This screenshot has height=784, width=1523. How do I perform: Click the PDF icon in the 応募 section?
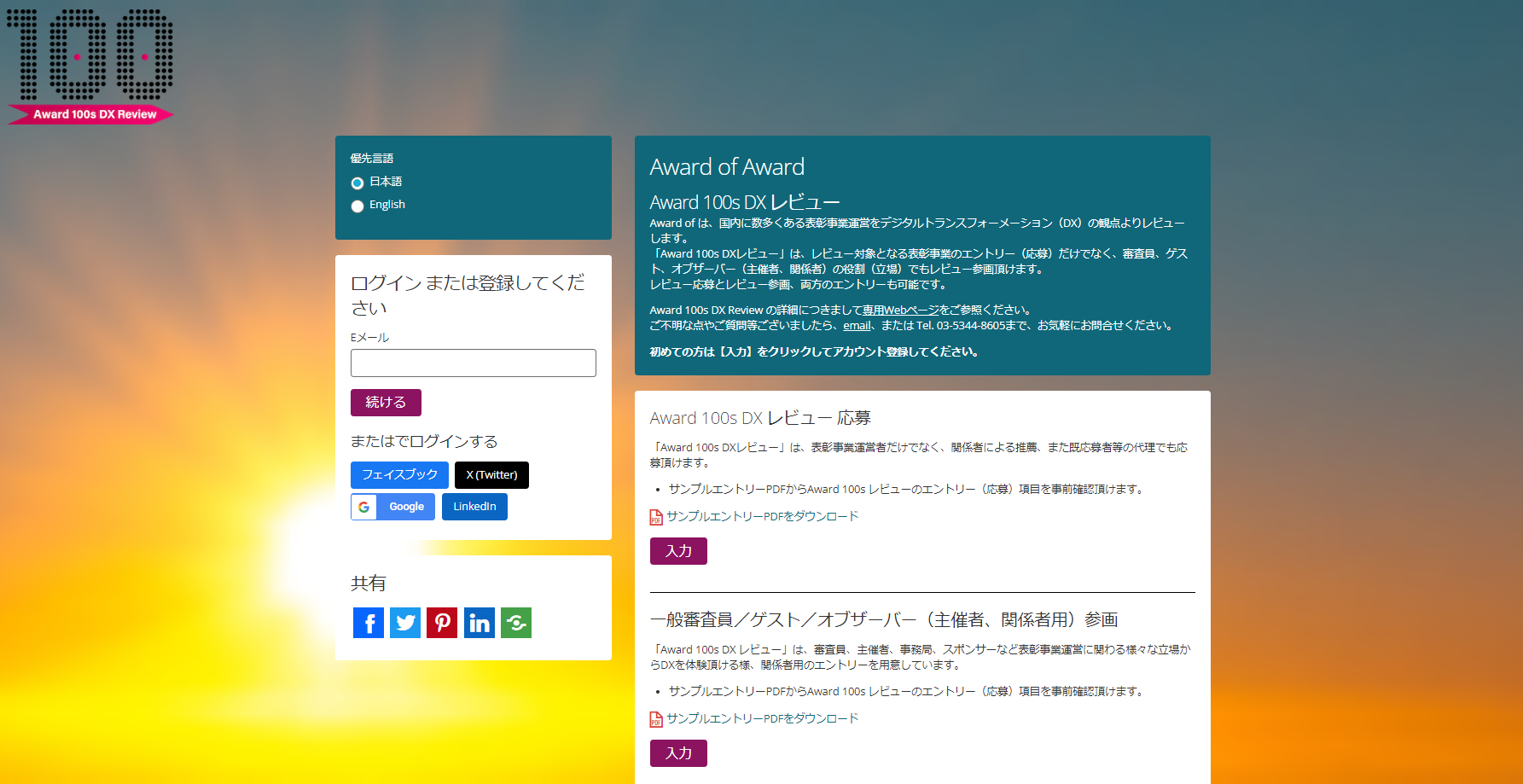(656, 517)
